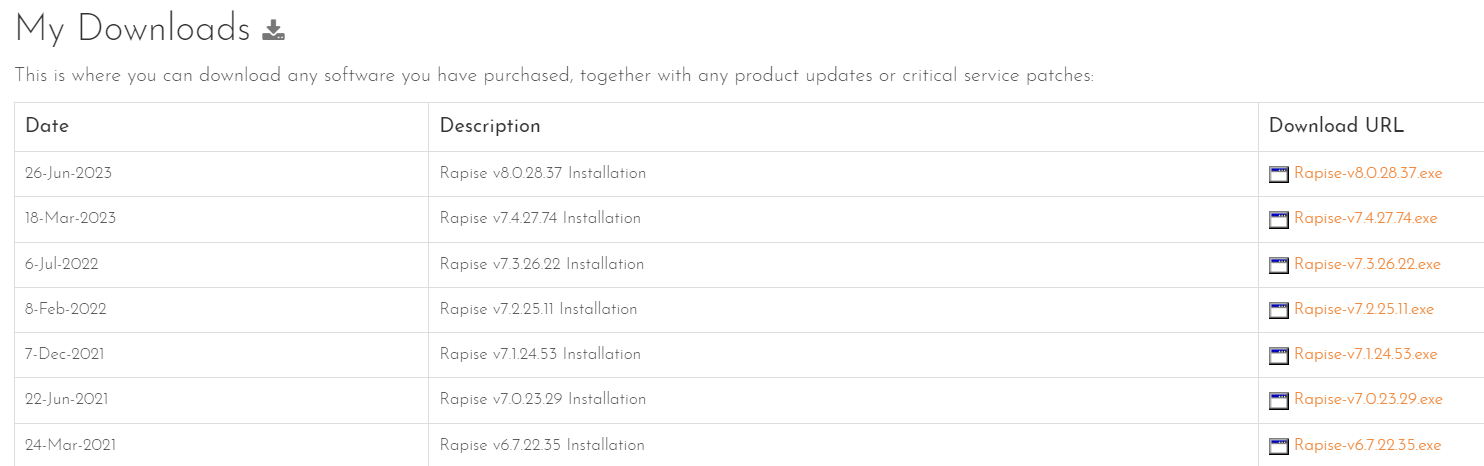Download Rapise-v6.7.22.35.exe link
The image size is (1484, 466).
click(1367, 445)
